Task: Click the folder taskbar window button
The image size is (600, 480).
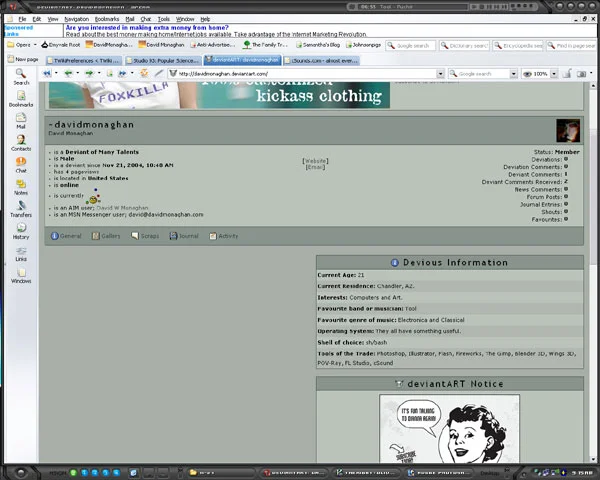Action: (x=222, y=472)
